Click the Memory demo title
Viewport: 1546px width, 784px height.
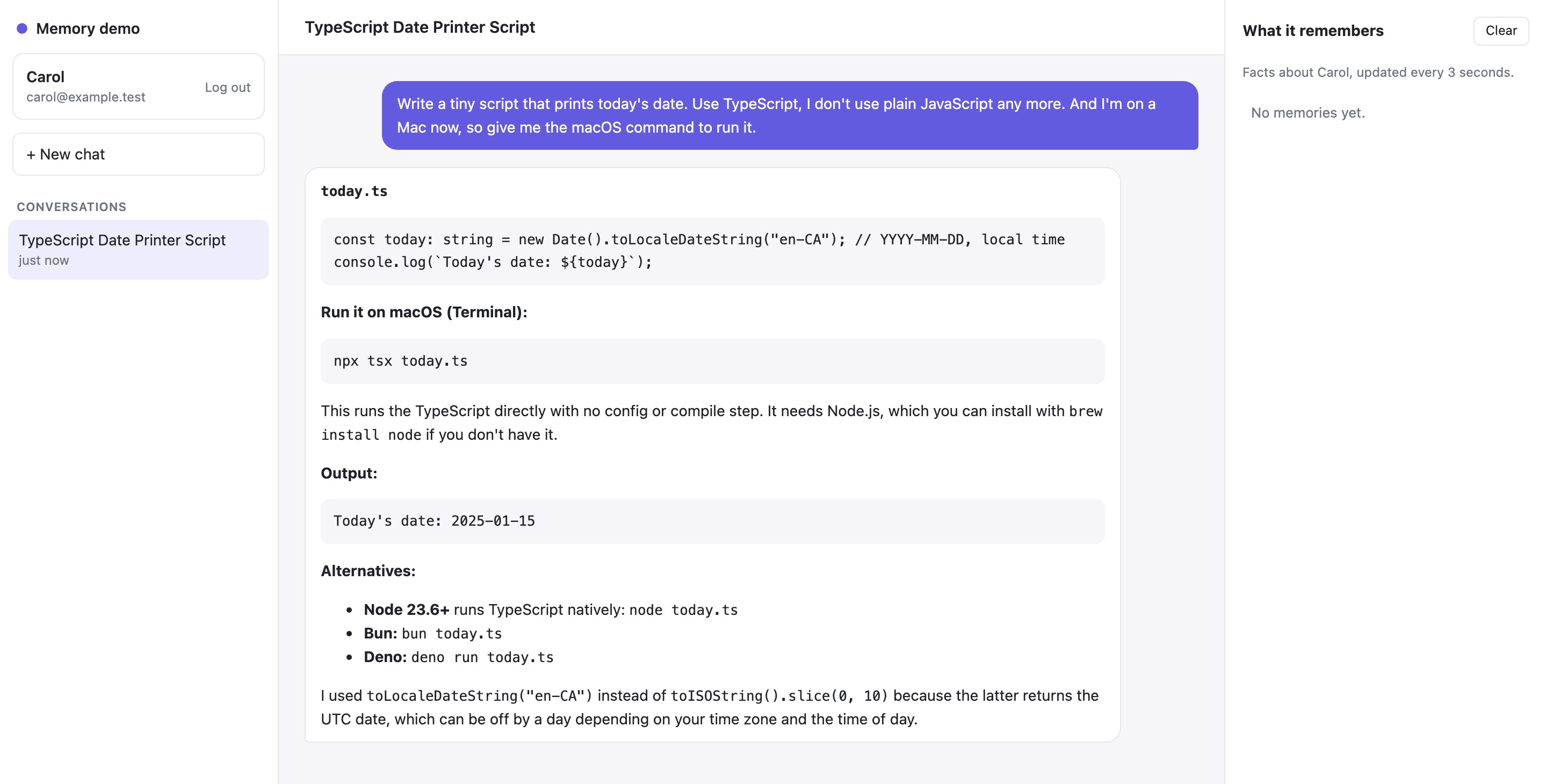(88, 29)
